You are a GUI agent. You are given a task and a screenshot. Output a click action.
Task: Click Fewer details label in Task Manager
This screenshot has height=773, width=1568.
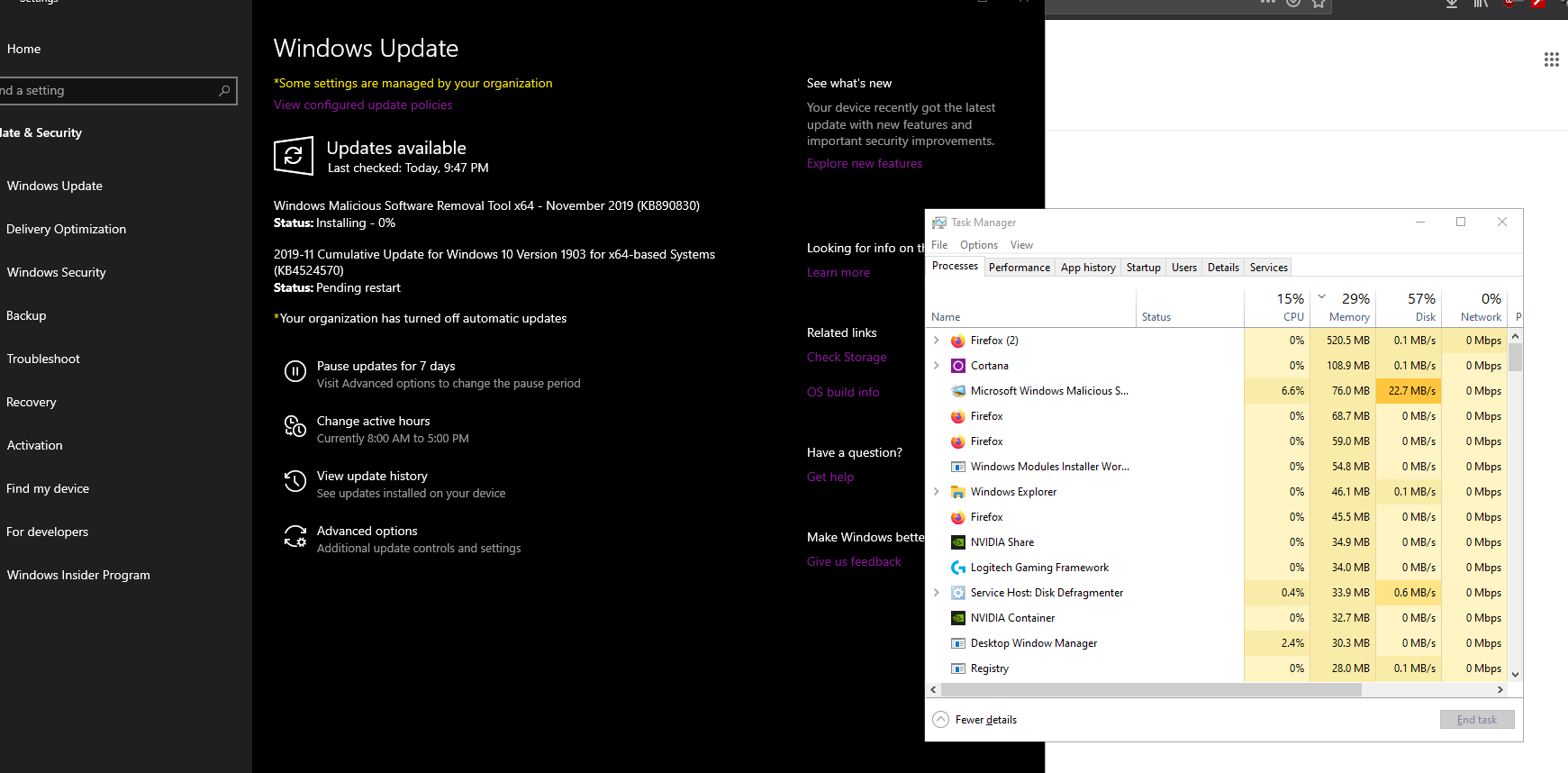(x=986, y=720)
